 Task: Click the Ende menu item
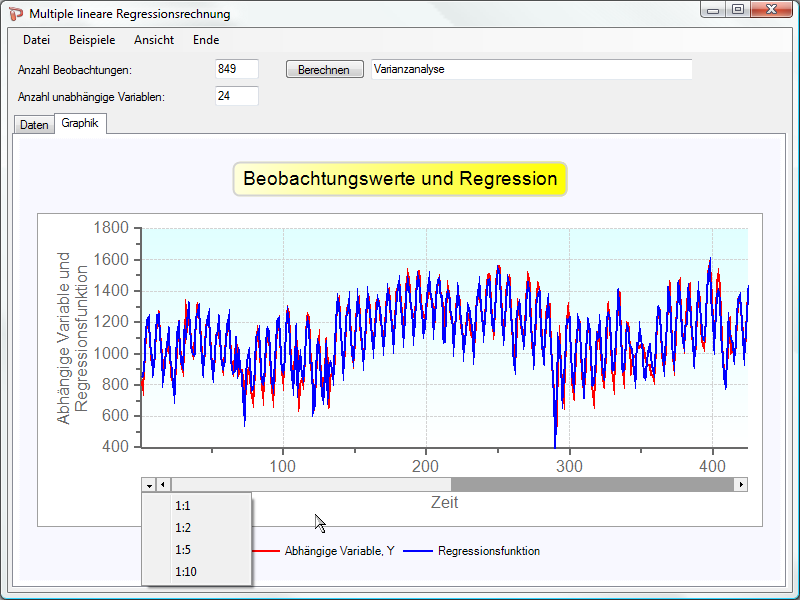point(206,40)
